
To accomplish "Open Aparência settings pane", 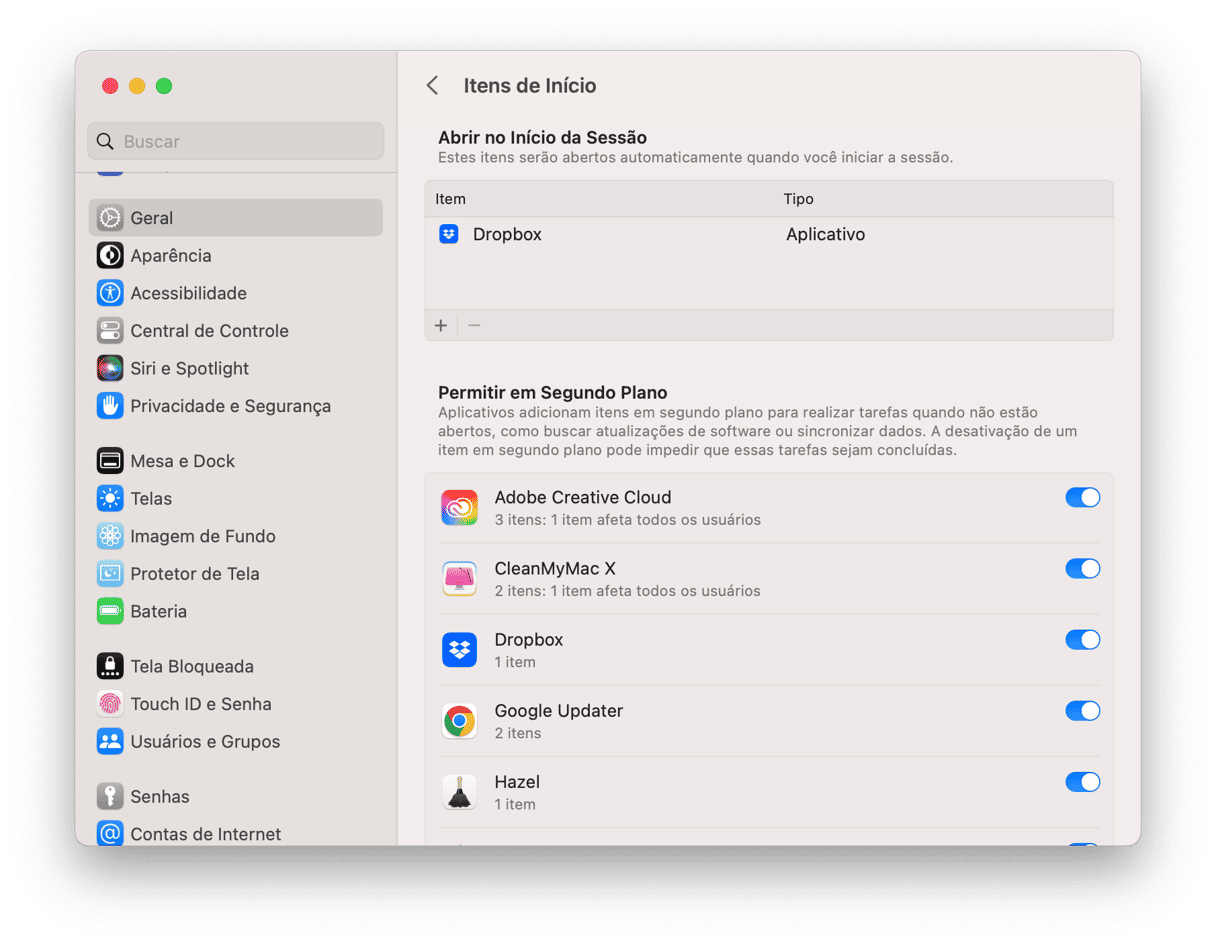I will (236, 256).
